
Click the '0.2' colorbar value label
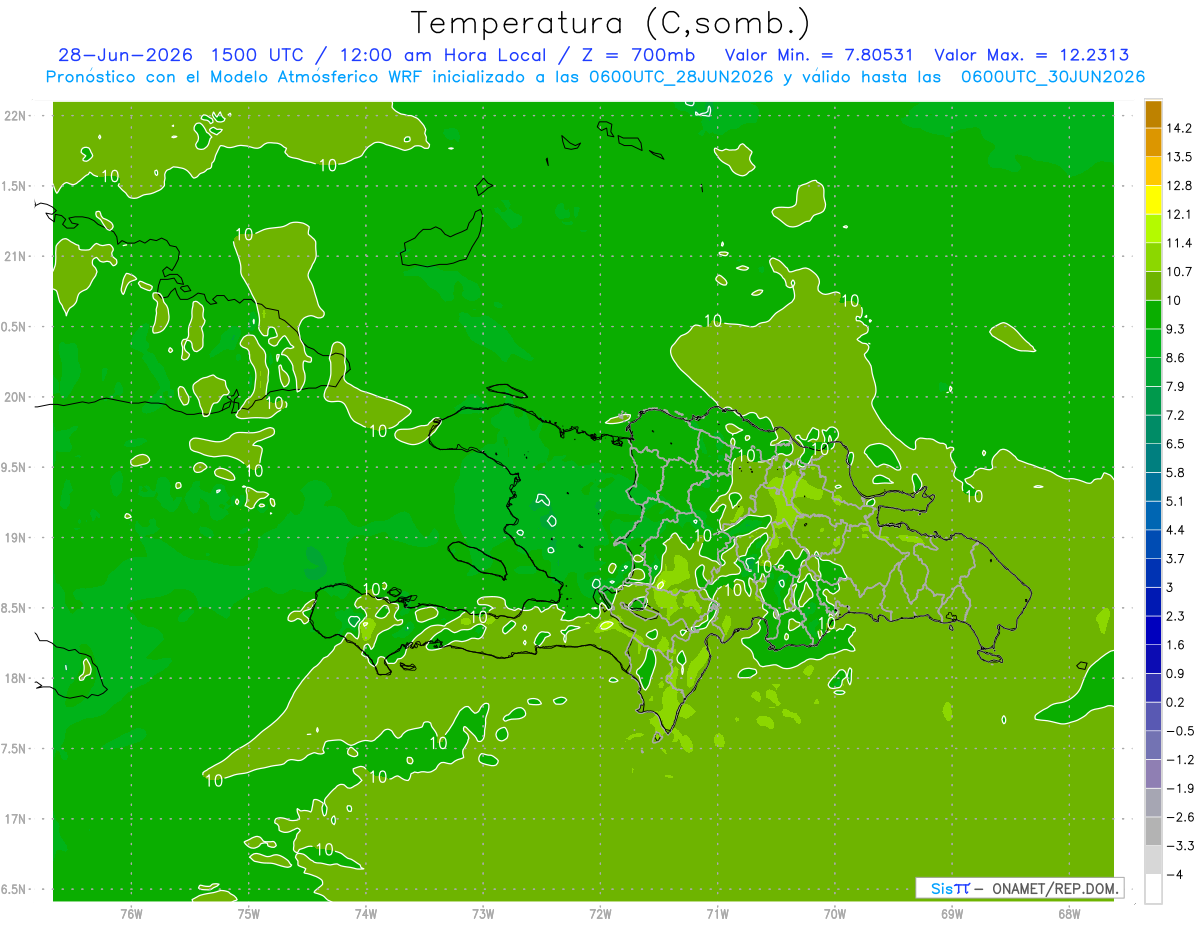click(1176, 703)
